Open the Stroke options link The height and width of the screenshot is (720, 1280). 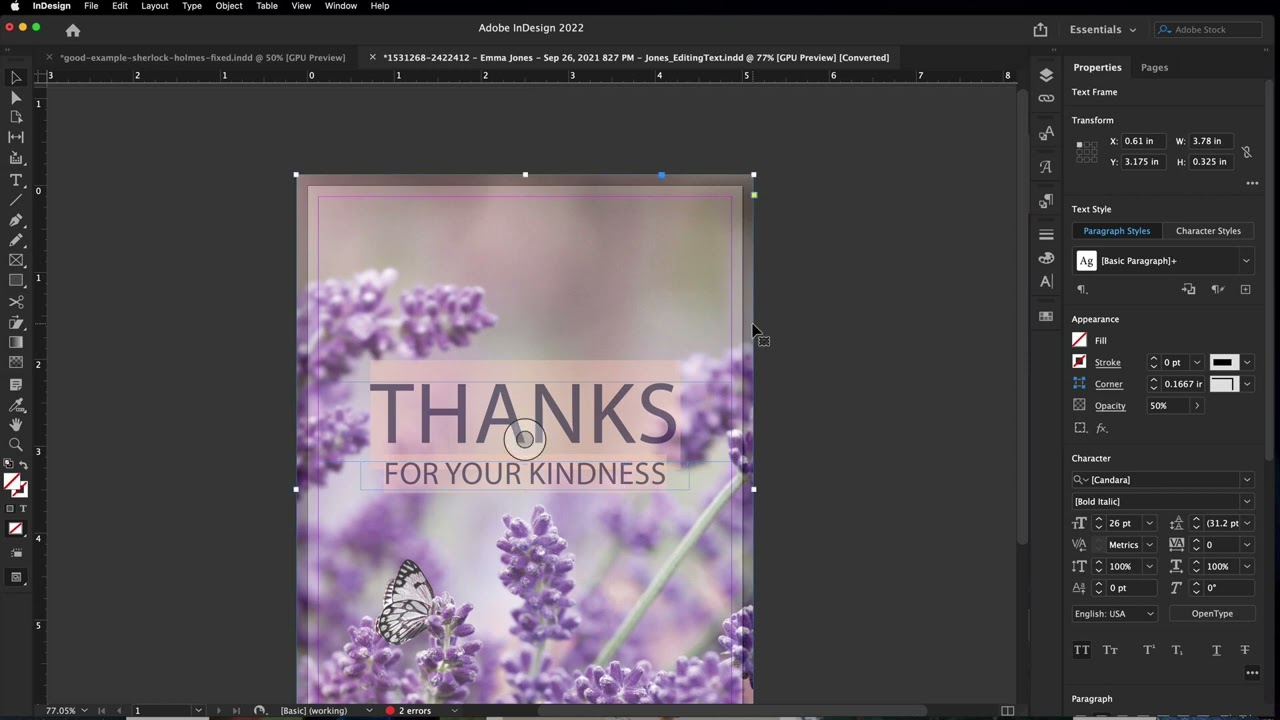(x=1107, y=363)
